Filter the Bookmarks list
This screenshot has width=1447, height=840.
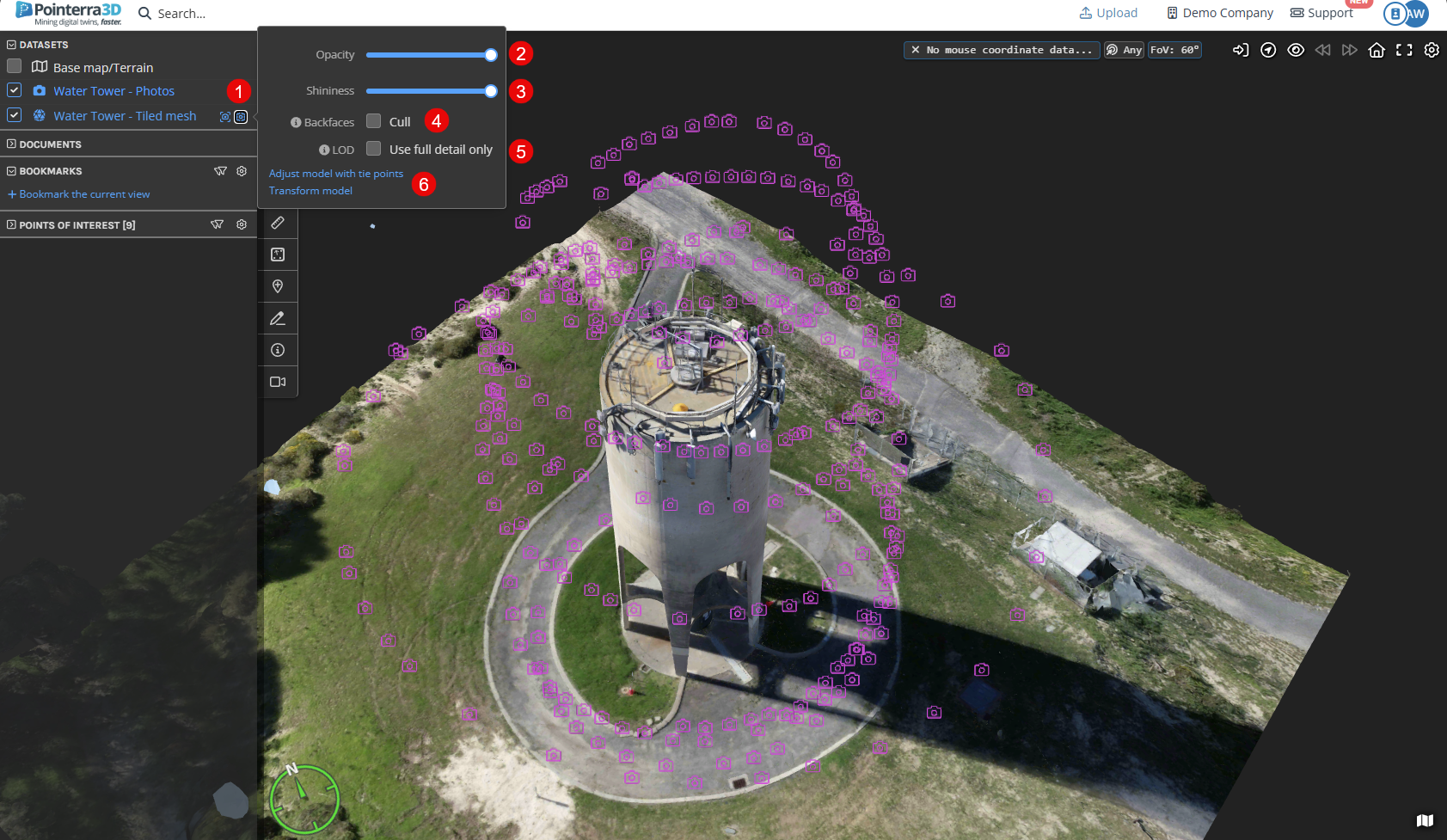220,171
